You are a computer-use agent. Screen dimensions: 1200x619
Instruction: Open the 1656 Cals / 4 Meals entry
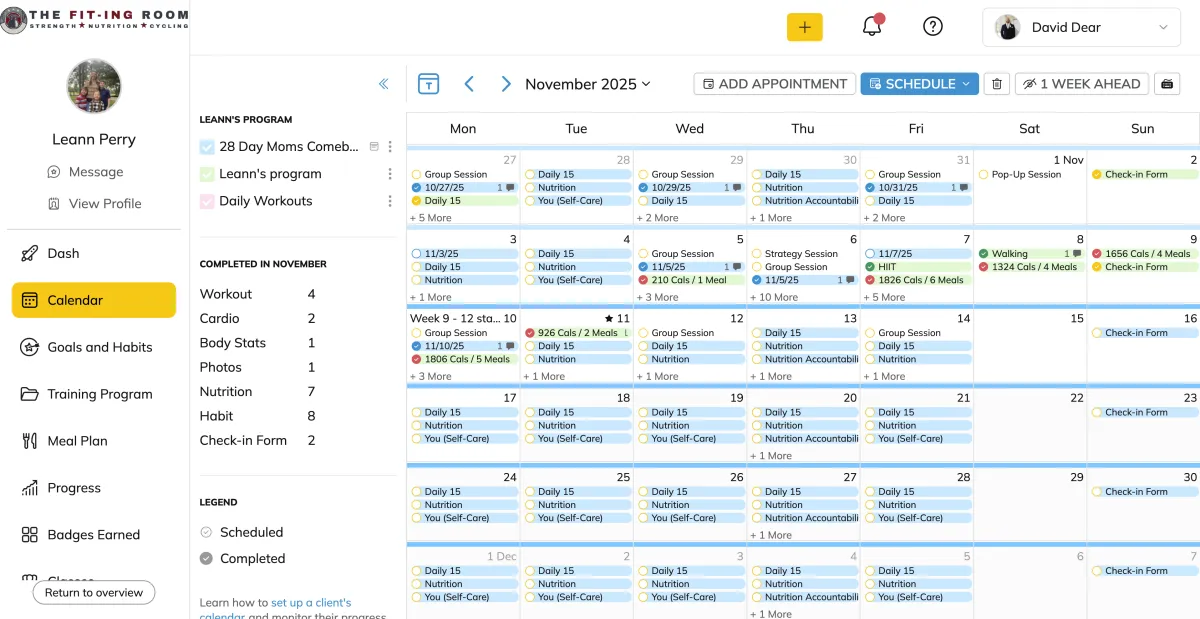pos(1144,254)
